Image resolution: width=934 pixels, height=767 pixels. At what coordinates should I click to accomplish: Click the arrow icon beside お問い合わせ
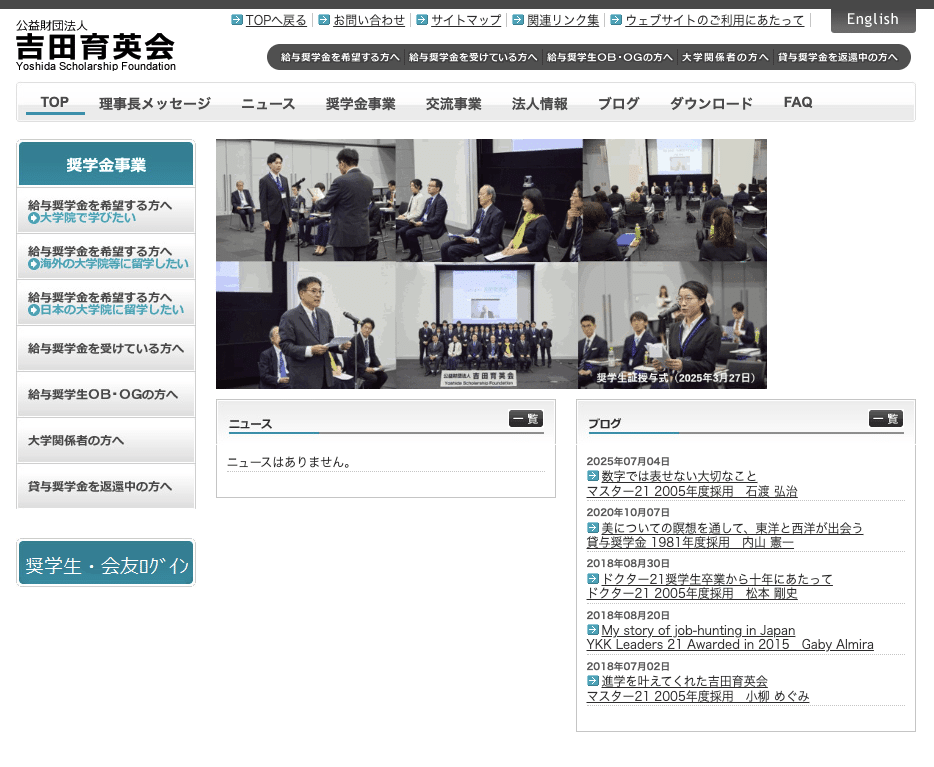[324, 20]
